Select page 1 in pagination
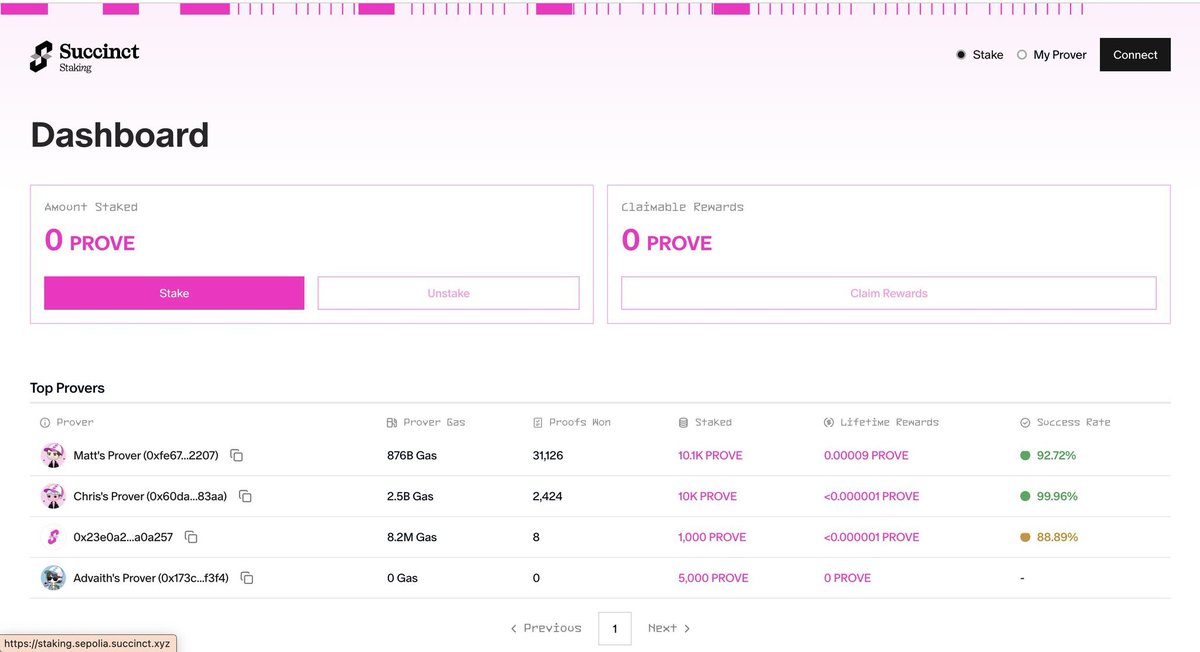The height and width of the screenshot is (652, 1200). (x=615, y=628)
